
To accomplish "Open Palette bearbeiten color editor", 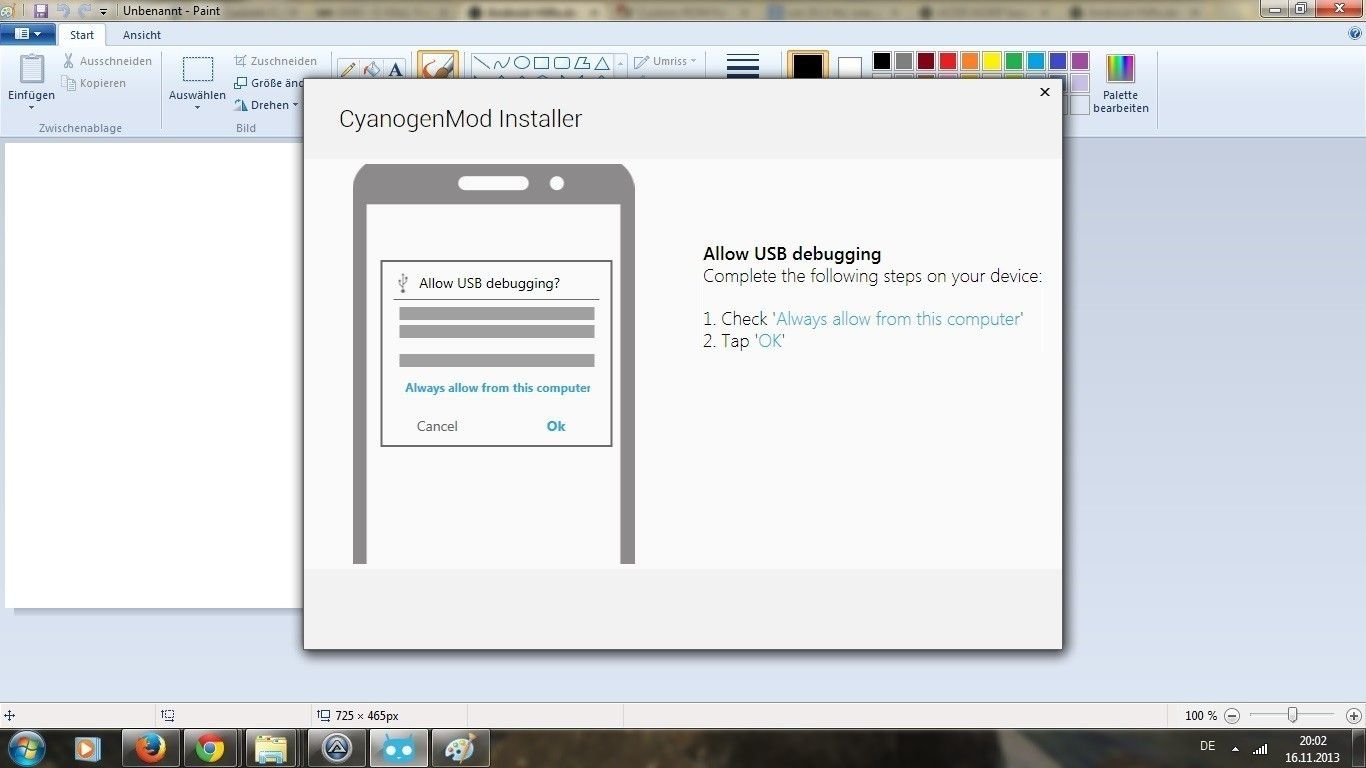I will (x=1120, y=83).
